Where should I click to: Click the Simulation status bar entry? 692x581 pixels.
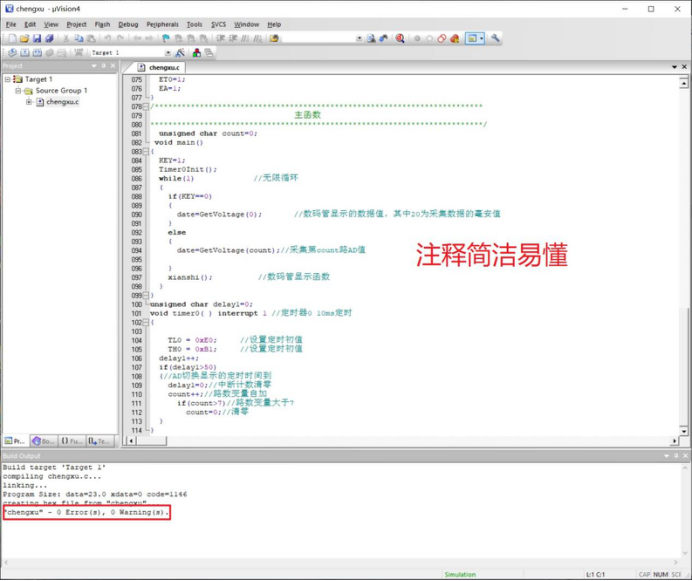[460, 574]
